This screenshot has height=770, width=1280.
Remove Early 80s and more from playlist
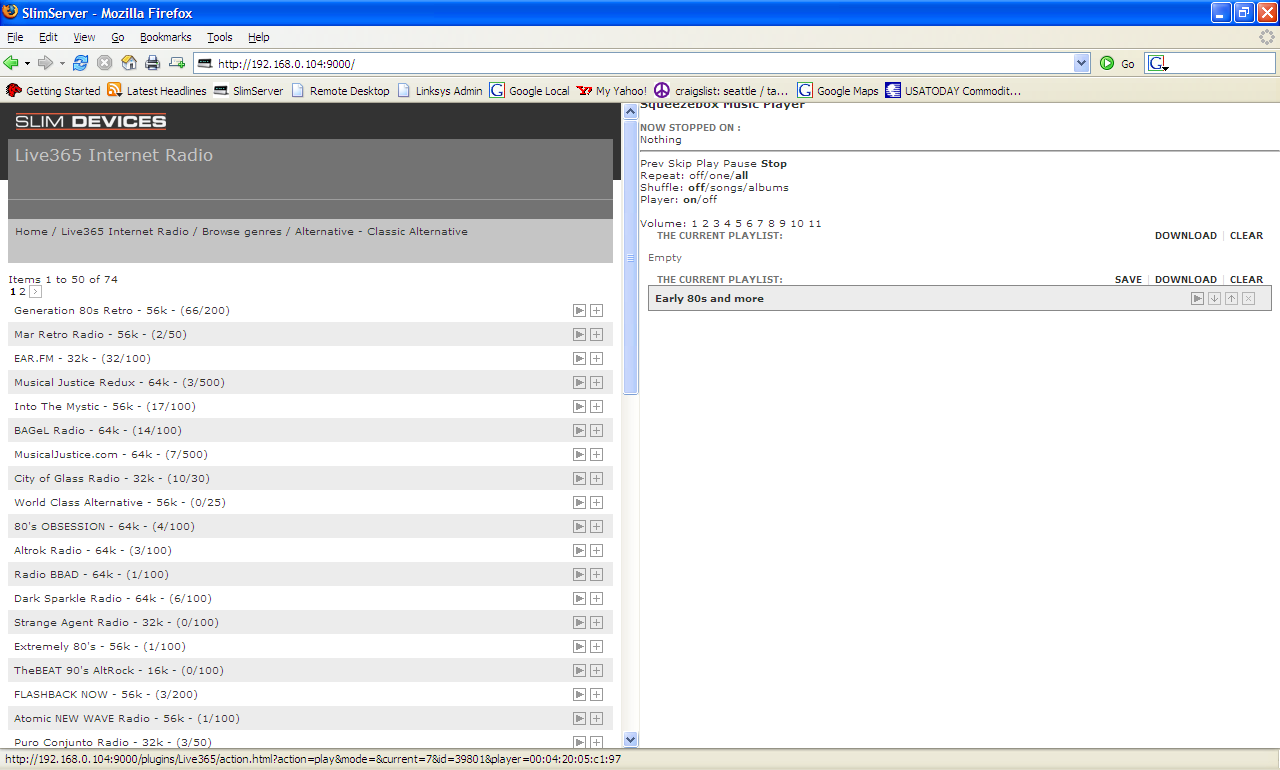1248,299
